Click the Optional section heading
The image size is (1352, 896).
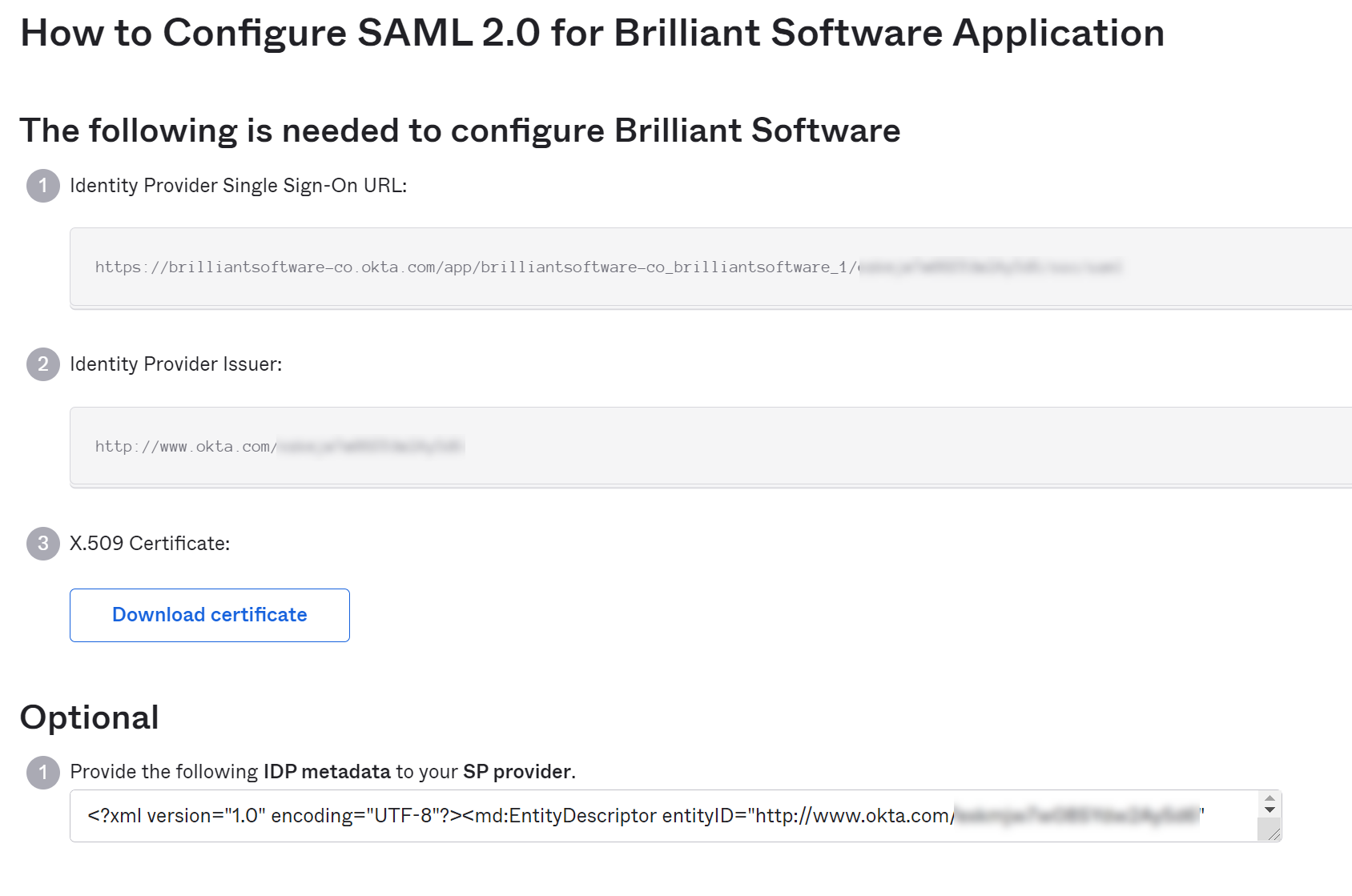click(90, 717)
